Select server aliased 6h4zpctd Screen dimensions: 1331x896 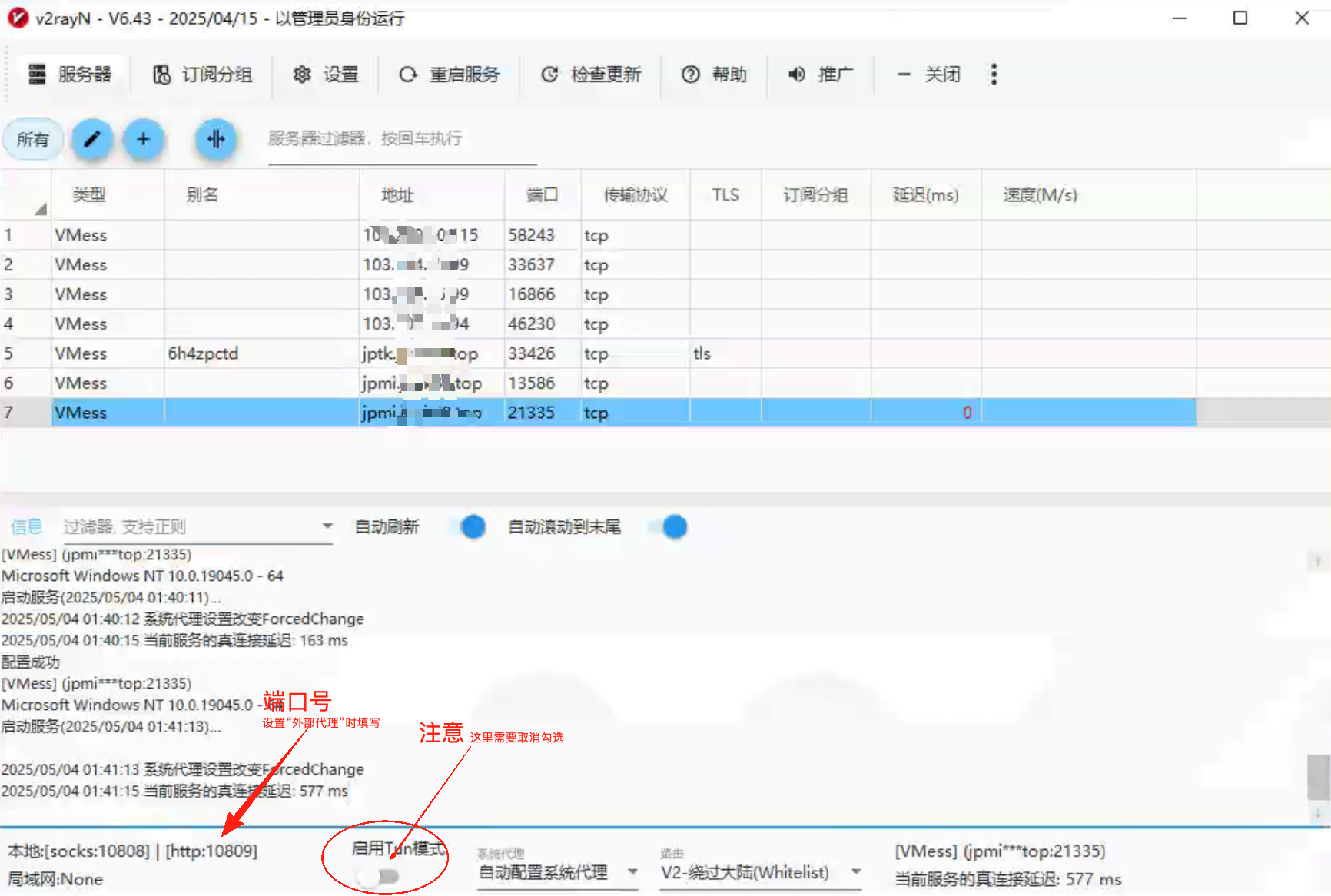(x=598, y=353)
